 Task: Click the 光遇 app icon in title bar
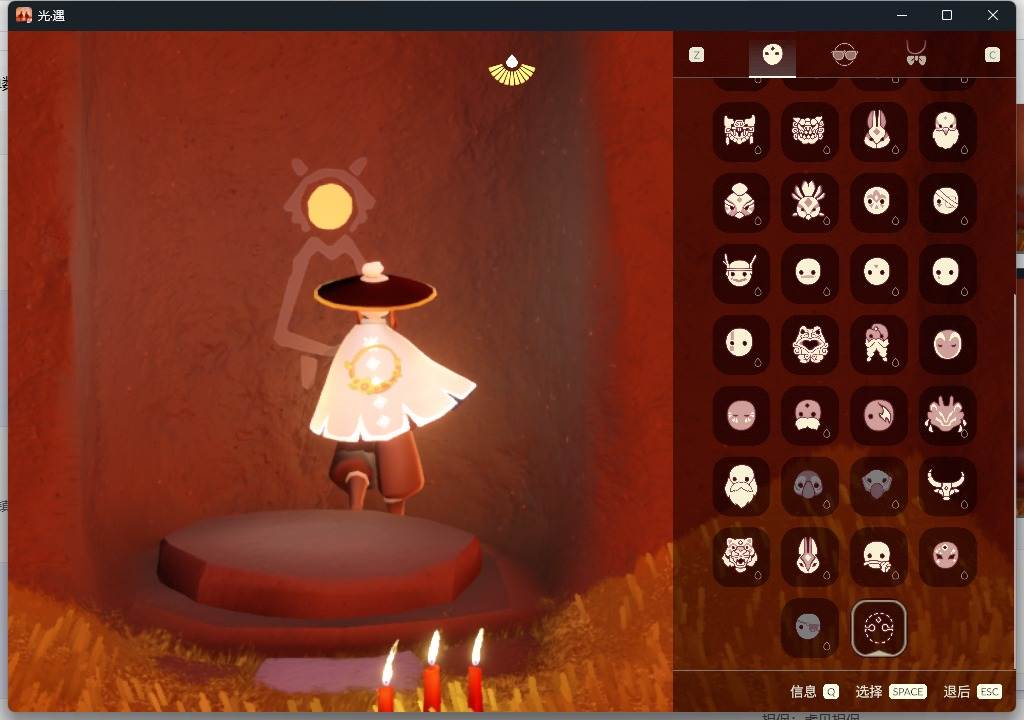tap(24, 15)
